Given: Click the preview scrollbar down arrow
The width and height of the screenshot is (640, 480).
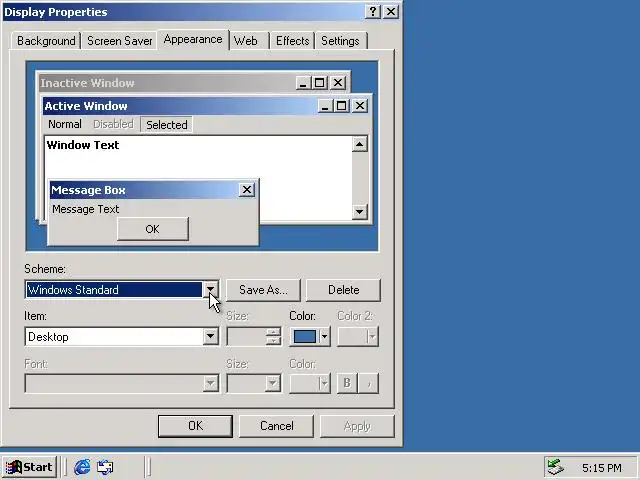Looking at the screenshot, I should point(360,211).
